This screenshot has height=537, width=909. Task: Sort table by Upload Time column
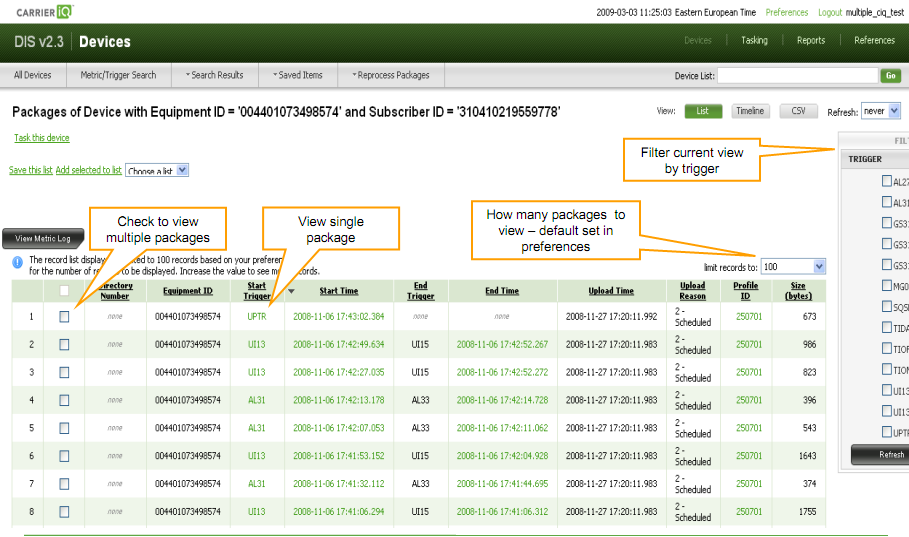[x=611, y=291]
